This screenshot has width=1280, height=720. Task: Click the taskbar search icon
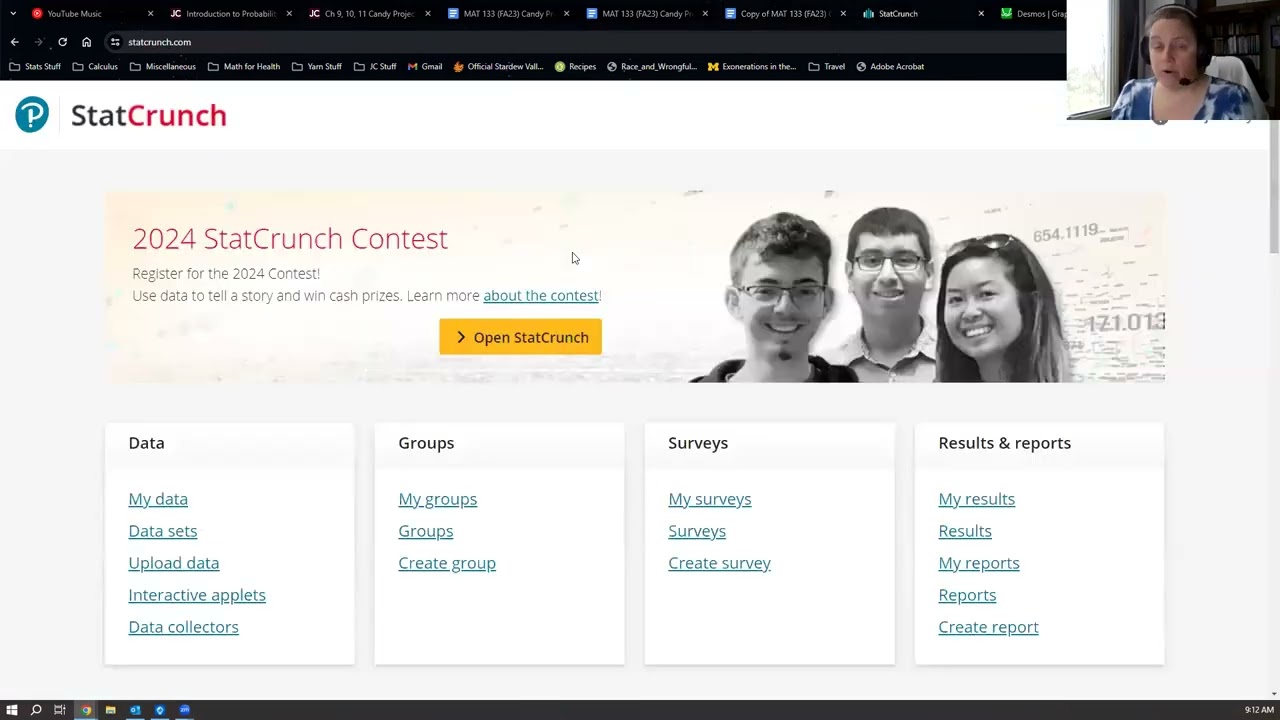pos(36,710)
